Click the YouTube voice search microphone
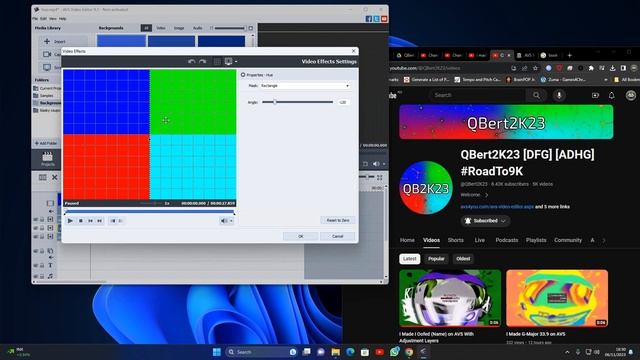 point(559,95)
